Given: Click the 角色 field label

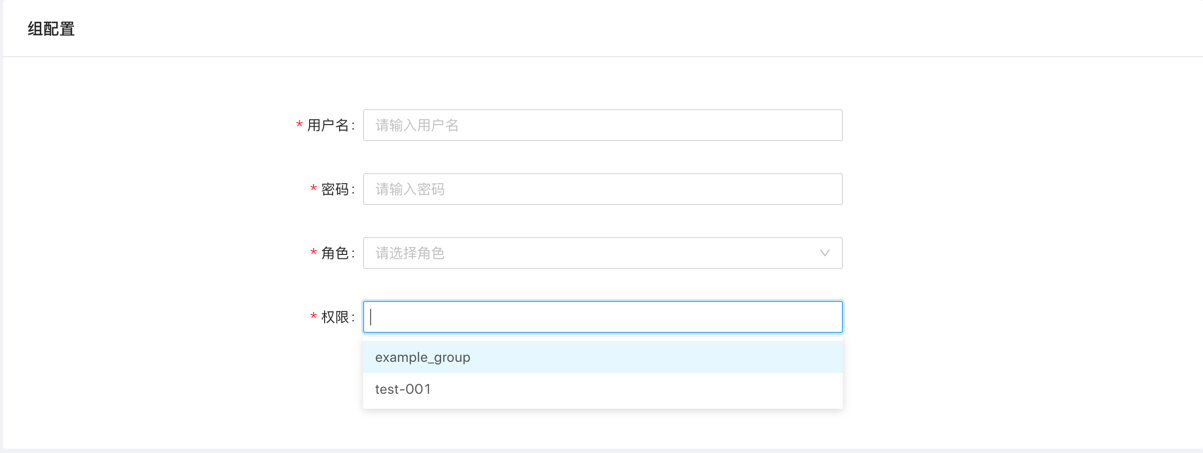Looking at the screenshot, I should (x=335, y=253).
